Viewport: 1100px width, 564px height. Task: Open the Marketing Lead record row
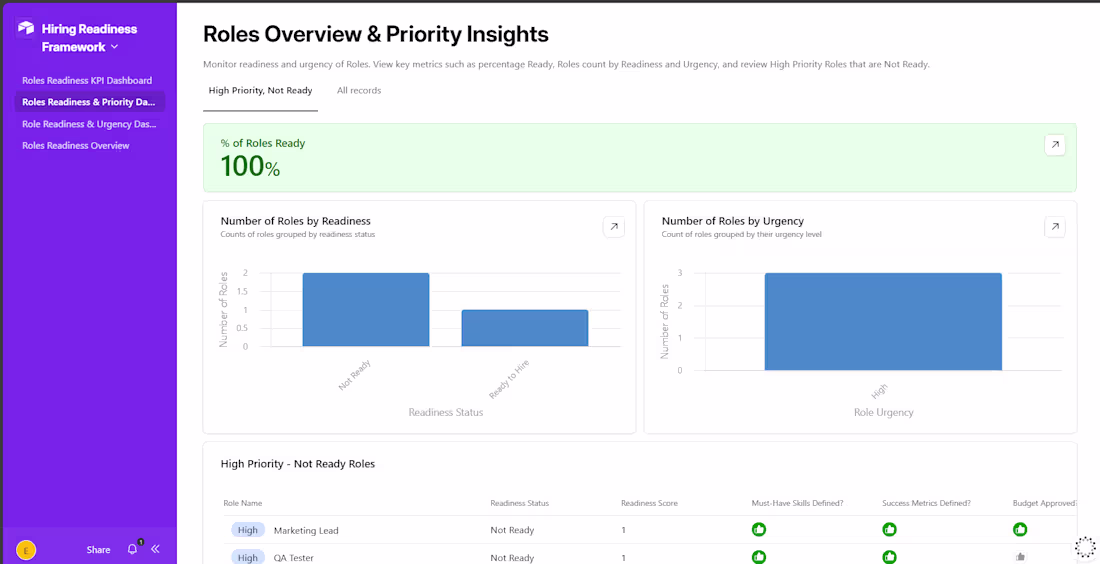pyautogui.click(x=306, y=530)
